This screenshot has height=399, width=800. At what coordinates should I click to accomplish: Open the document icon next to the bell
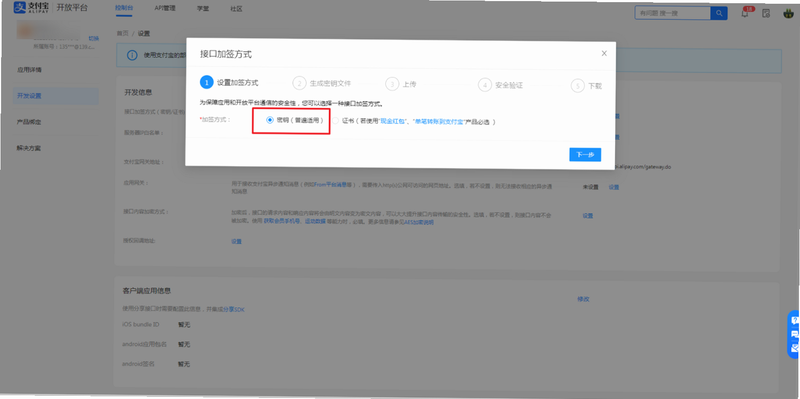pos(766,13)
